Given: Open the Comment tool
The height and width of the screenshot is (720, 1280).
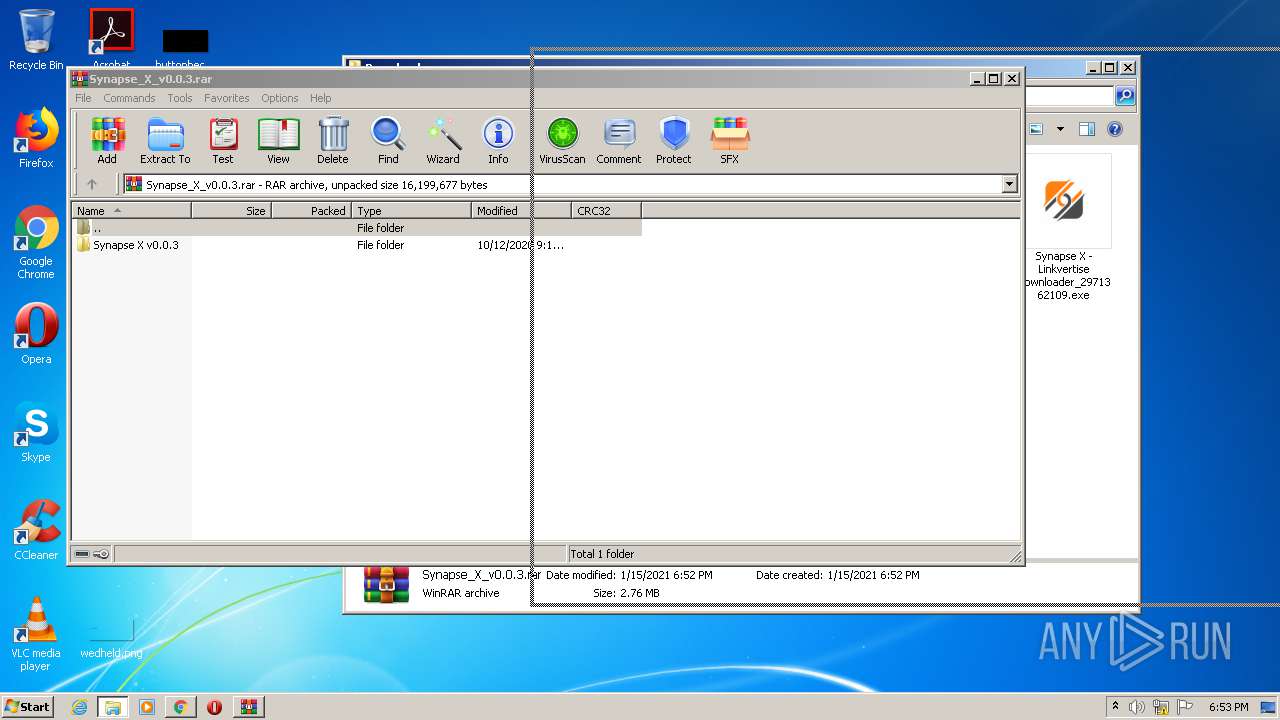Looking at the screenshot, I should (619, 141).
